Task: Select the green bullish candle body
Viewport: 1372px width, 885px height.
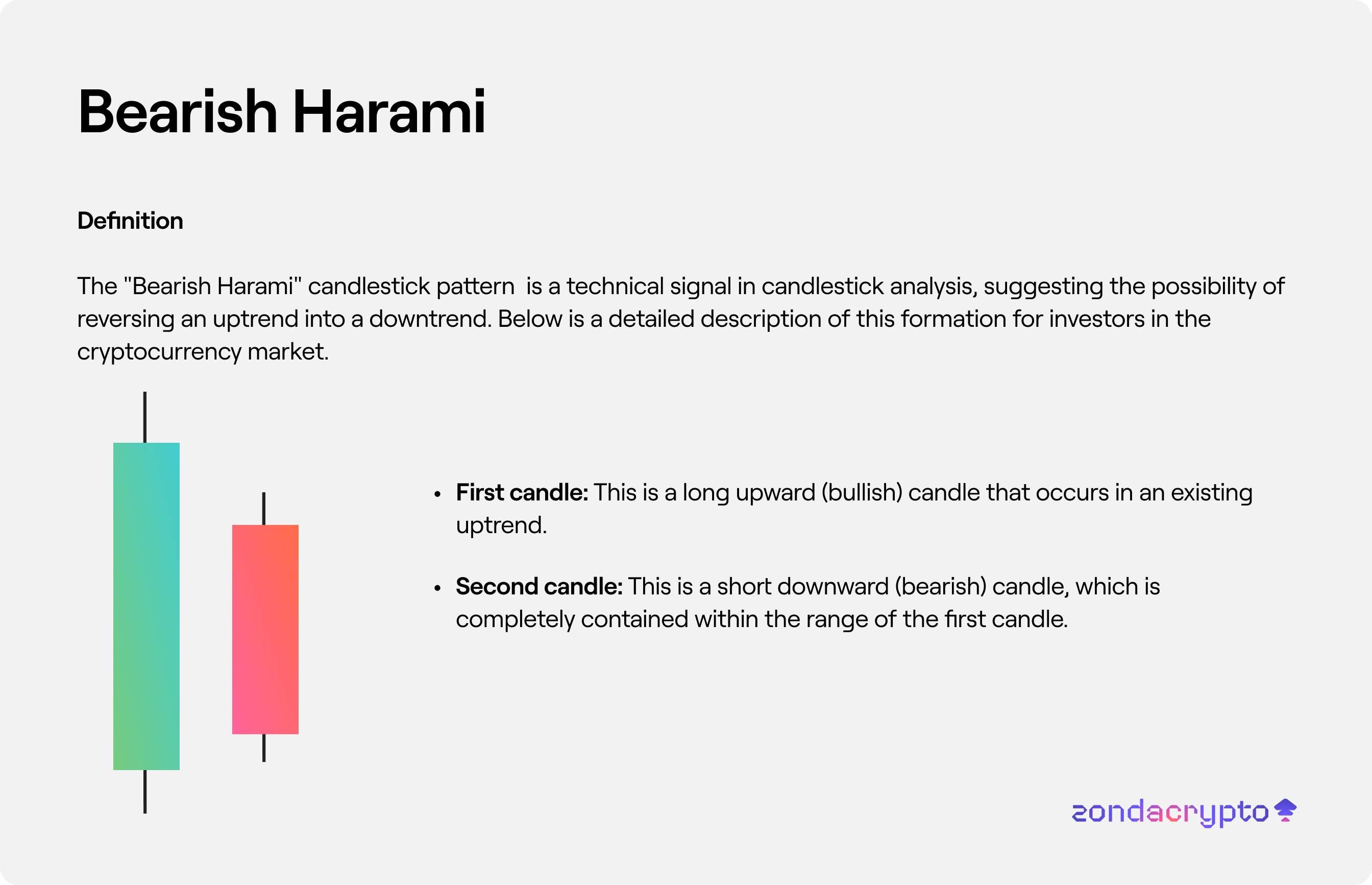Action: click(x=146, y=606)
